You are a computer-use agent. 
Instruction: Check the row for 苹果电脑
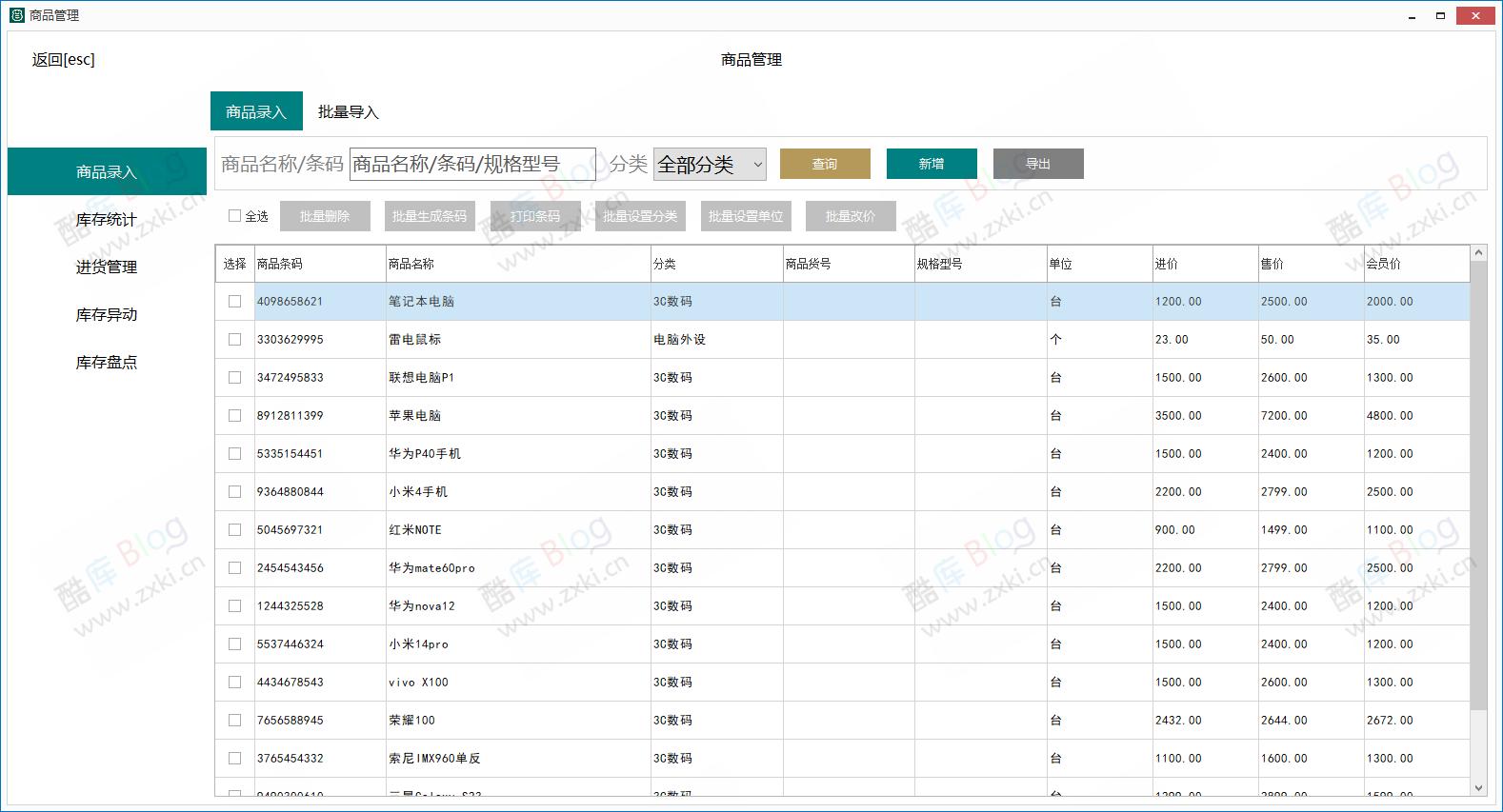pos(234,416)
